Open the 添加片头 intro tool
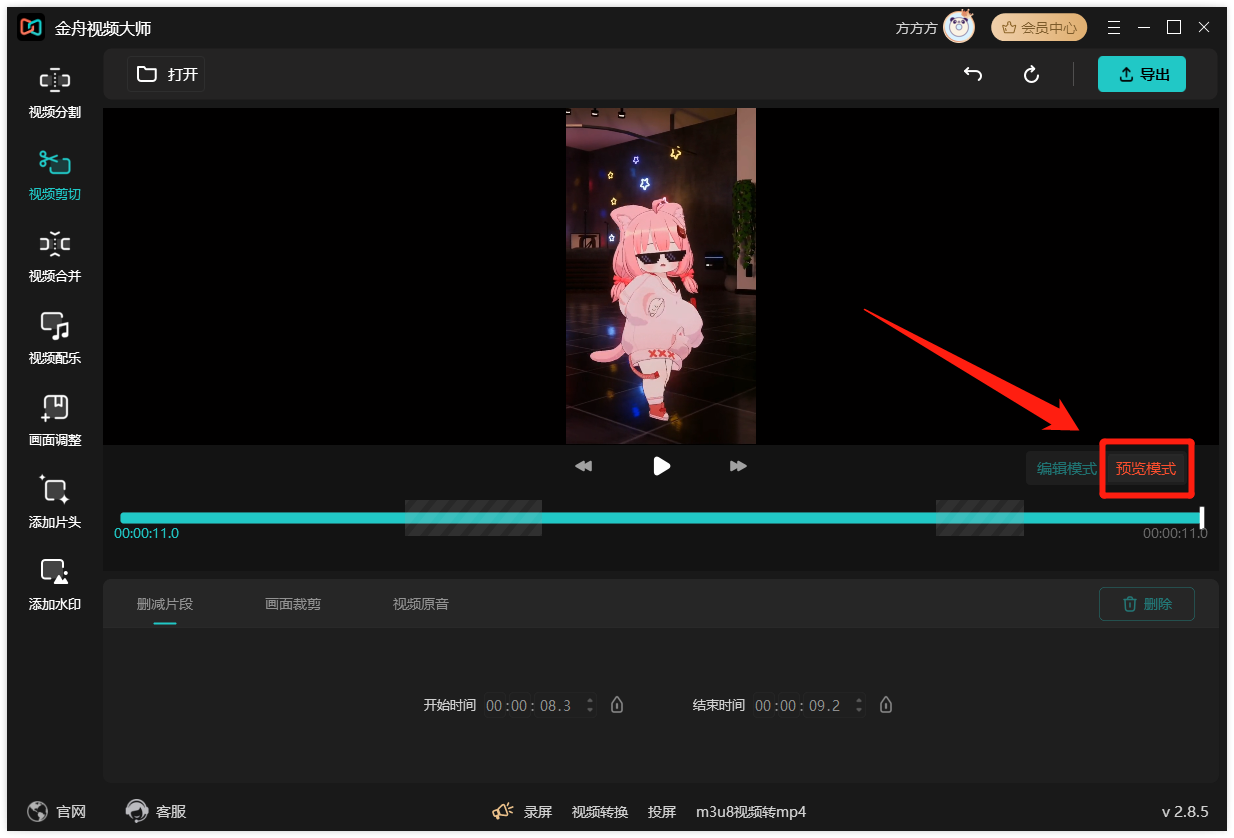This screenshot has width=1234, height=838. click(54, 503)
